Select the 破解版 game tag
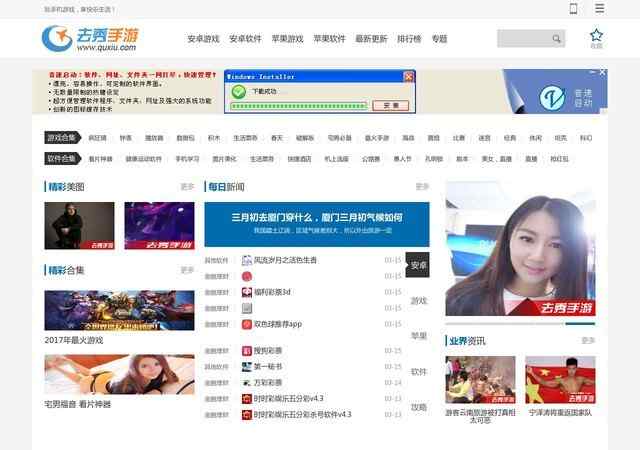 point(305,138)
